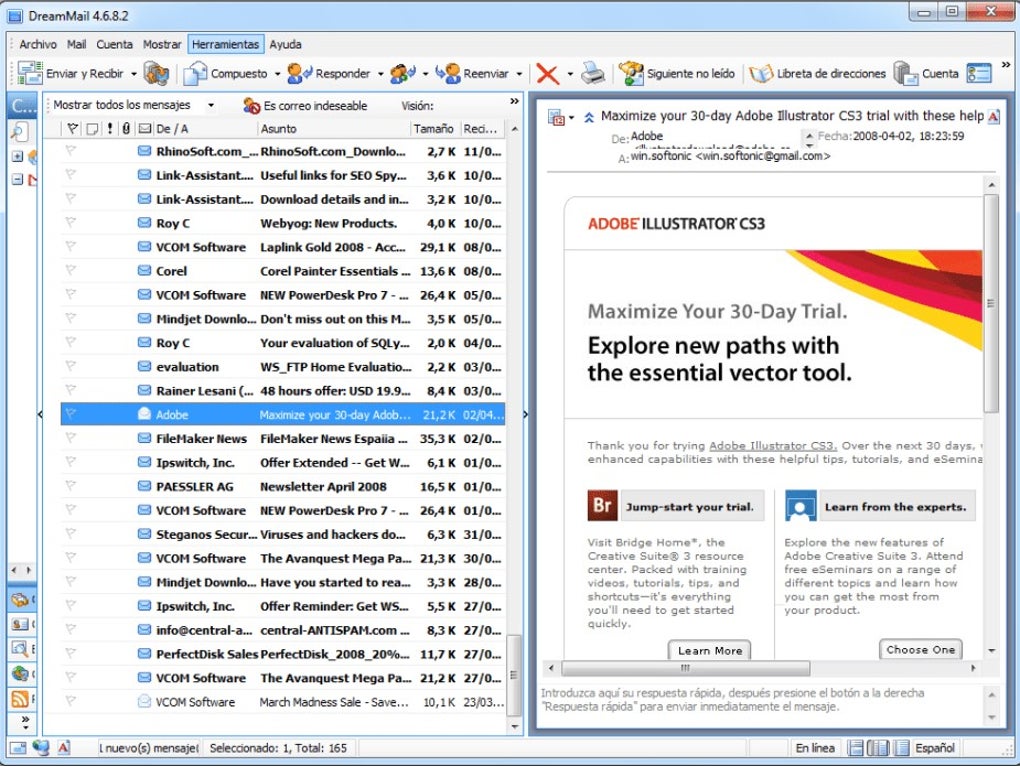The height and width of the screenshot is (766, 1020).
Task: Toggle flag on FileMaker News message
Action: [71, 438]
